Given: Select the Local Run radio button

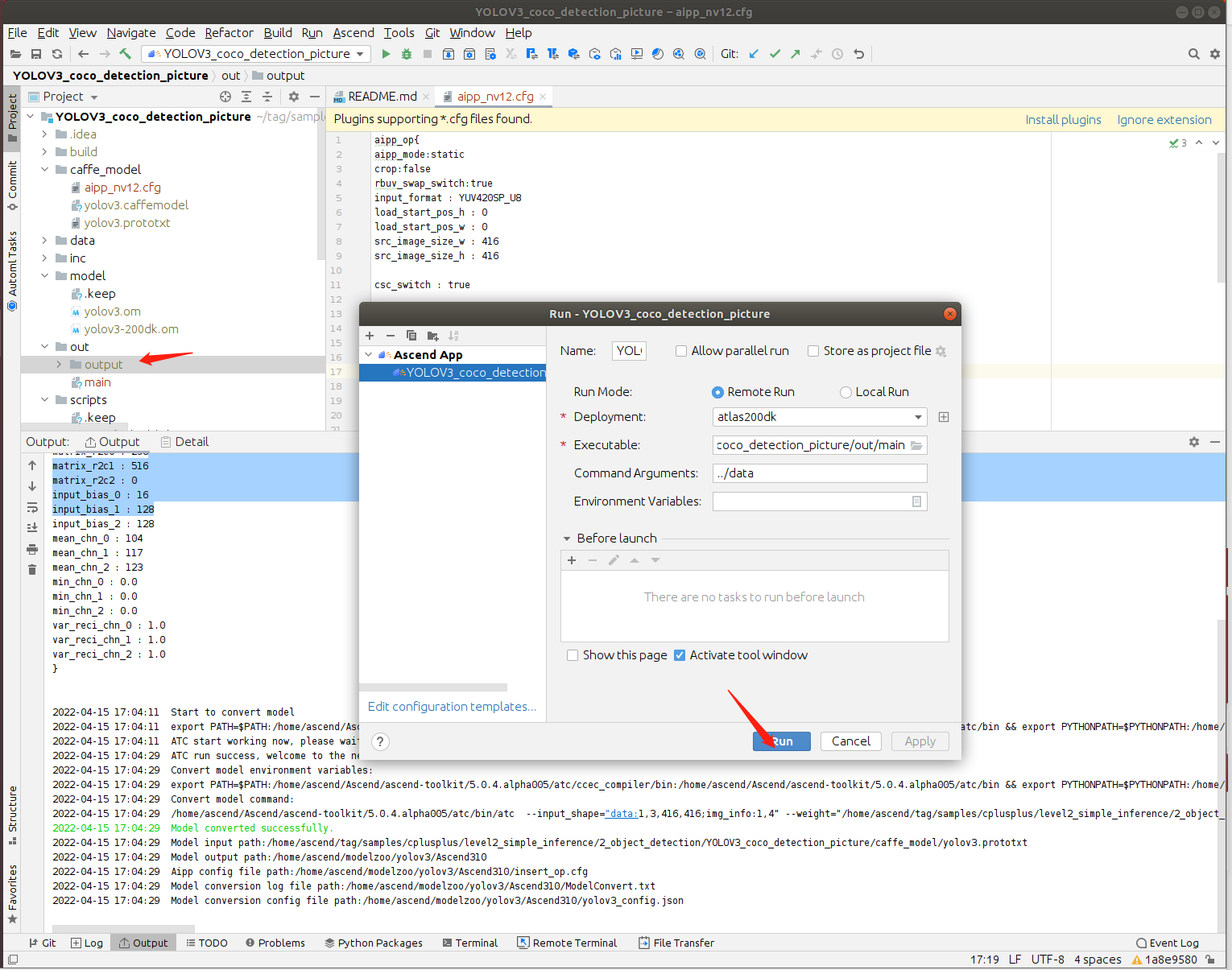Looking at the screenshot, I should coord(845,392).
